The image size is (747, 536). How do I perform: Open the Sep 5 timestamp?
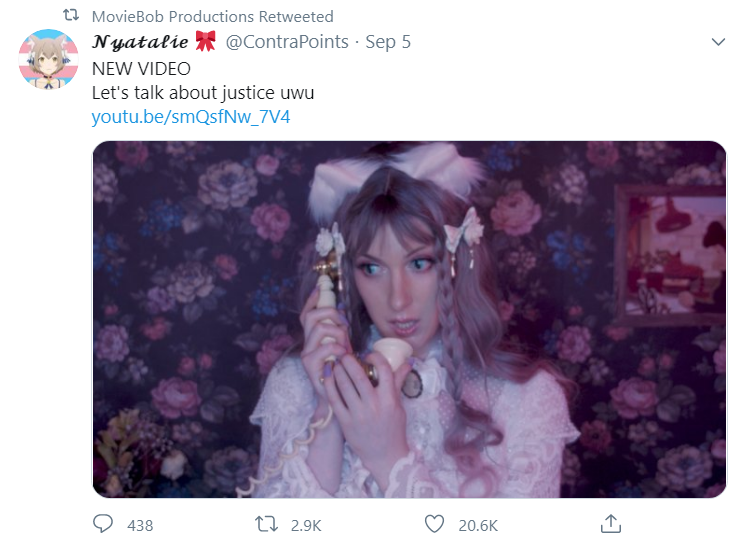(x=388, y=42)
